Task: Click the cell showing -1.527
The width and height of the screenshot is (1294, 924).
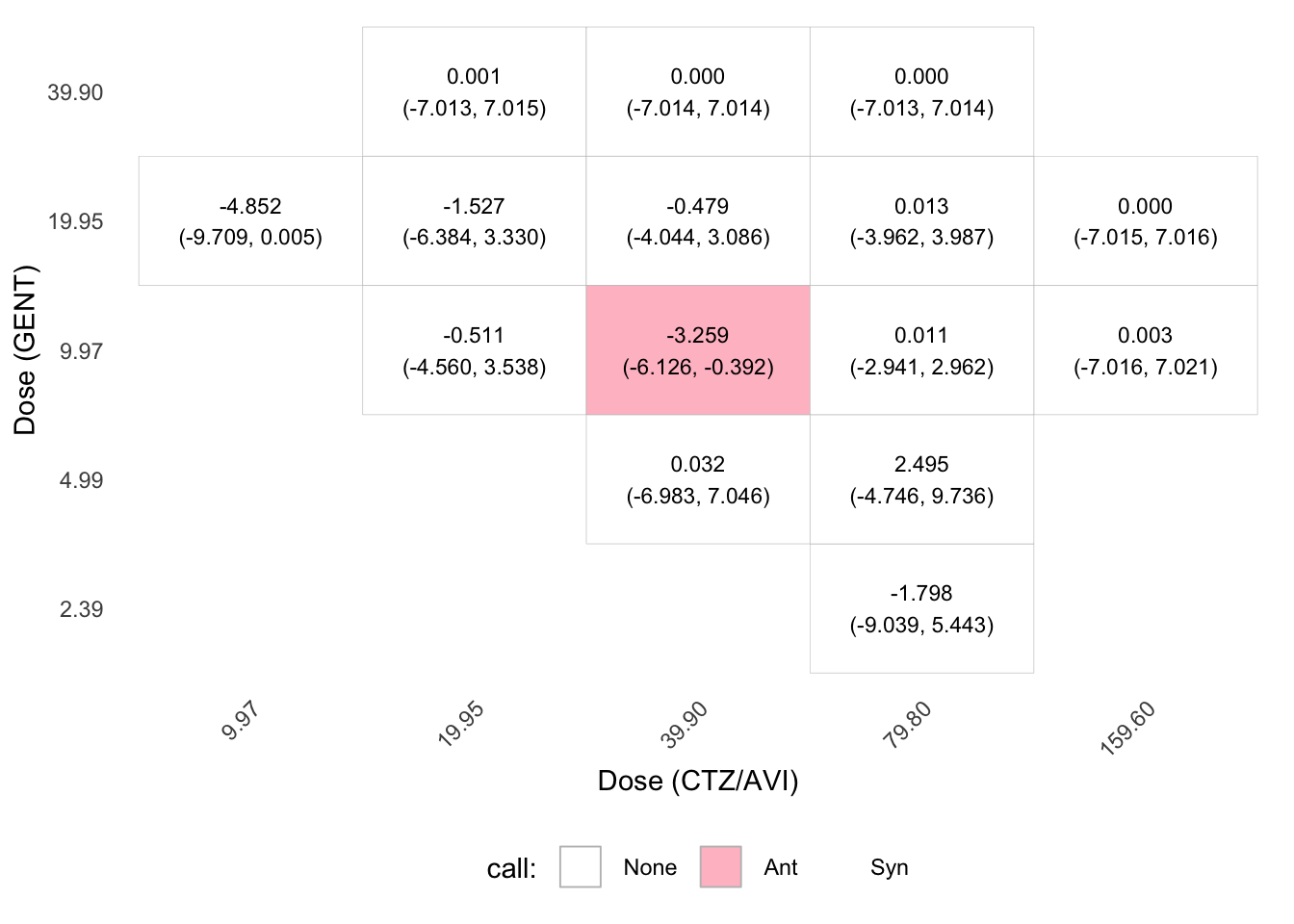Action: (474, 221)
